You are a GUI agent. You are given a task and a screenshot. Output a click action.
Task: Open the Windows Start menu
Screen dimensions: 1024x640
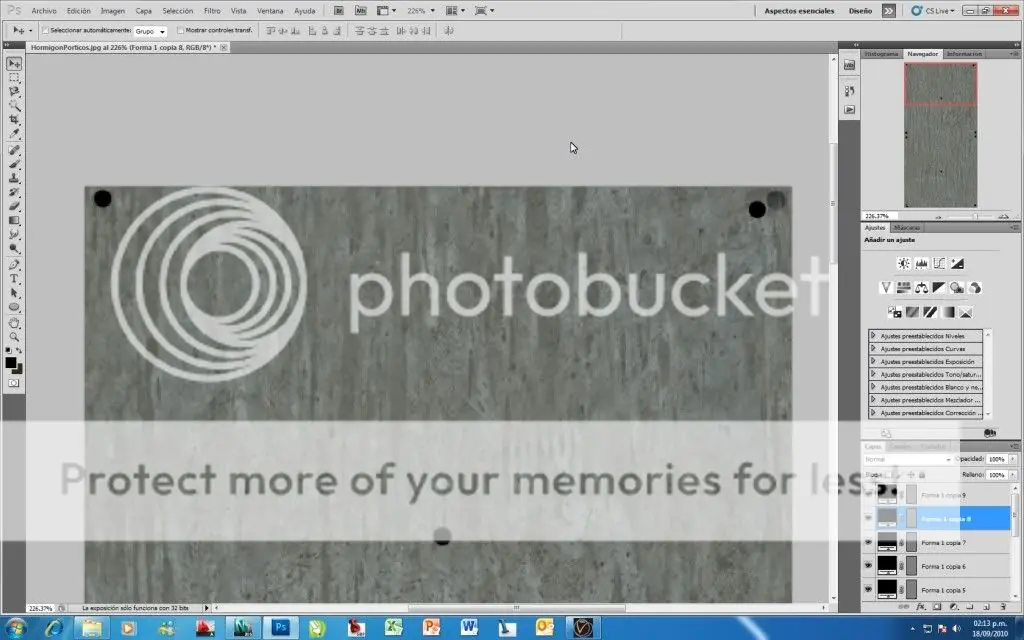point(16,628)
